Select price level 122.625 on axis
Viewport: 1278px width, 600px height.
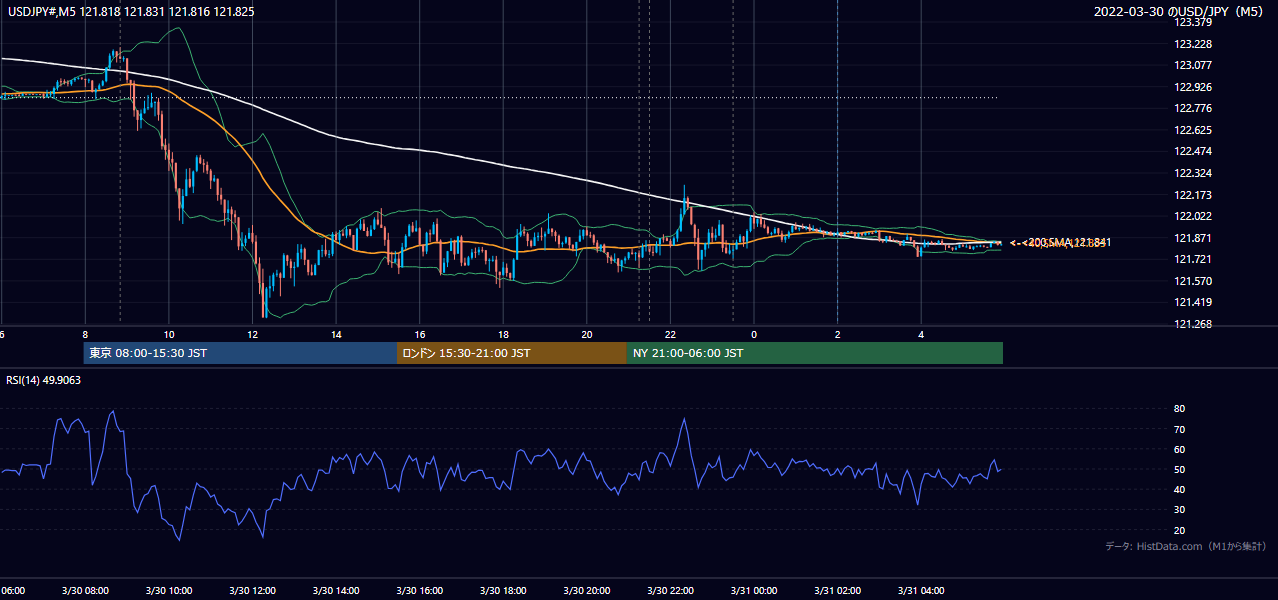click(x=1192, y=130)
